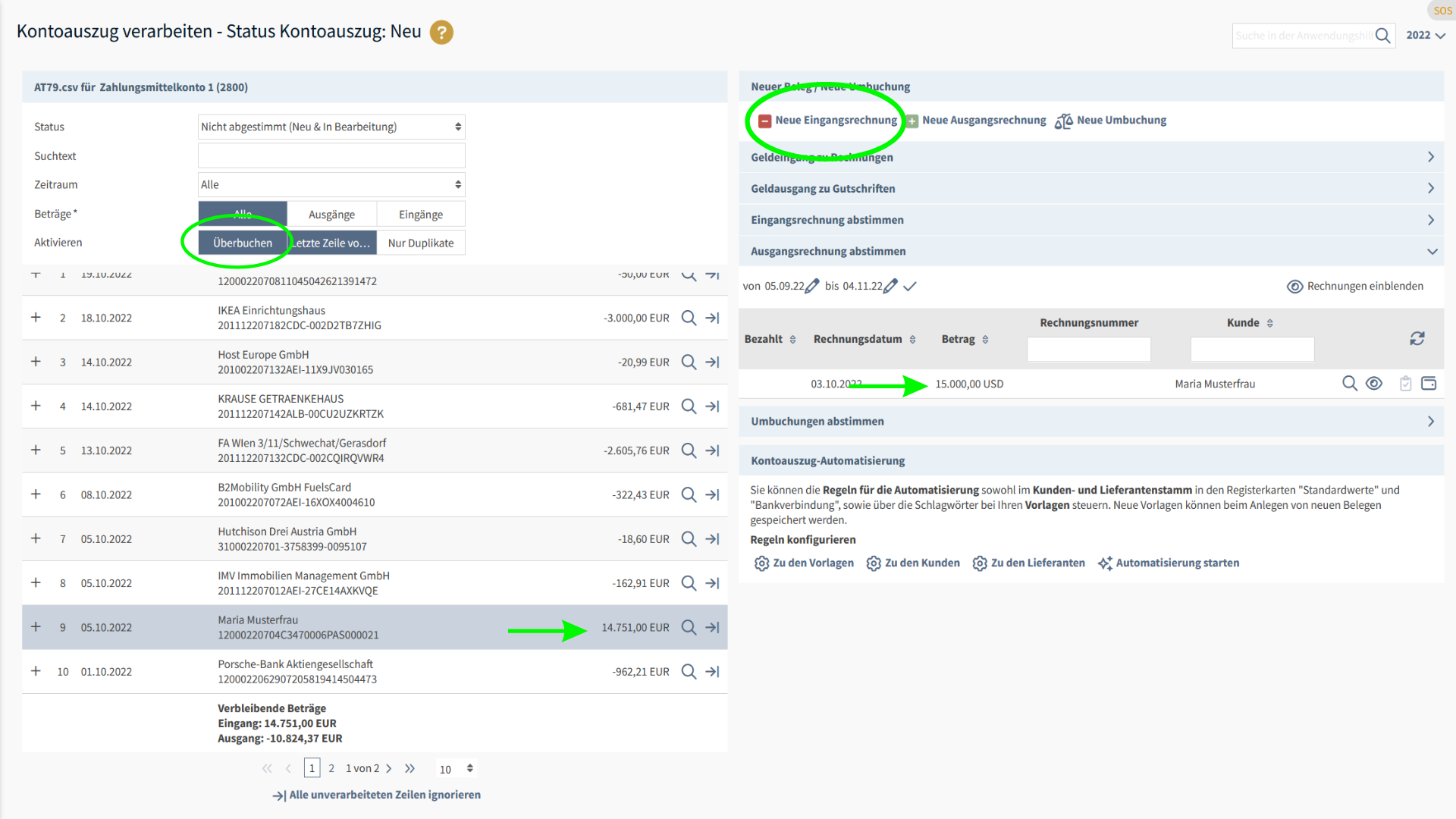Click the Neue Umbuchung scales icon
The height and width of the screenshot is (819, 1456).
(1063, 121)
